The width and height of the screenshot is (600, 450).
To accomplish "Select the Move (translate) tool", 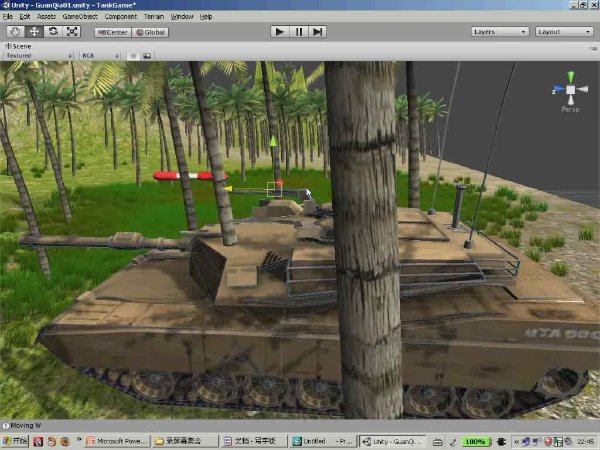I will point(34,32).
